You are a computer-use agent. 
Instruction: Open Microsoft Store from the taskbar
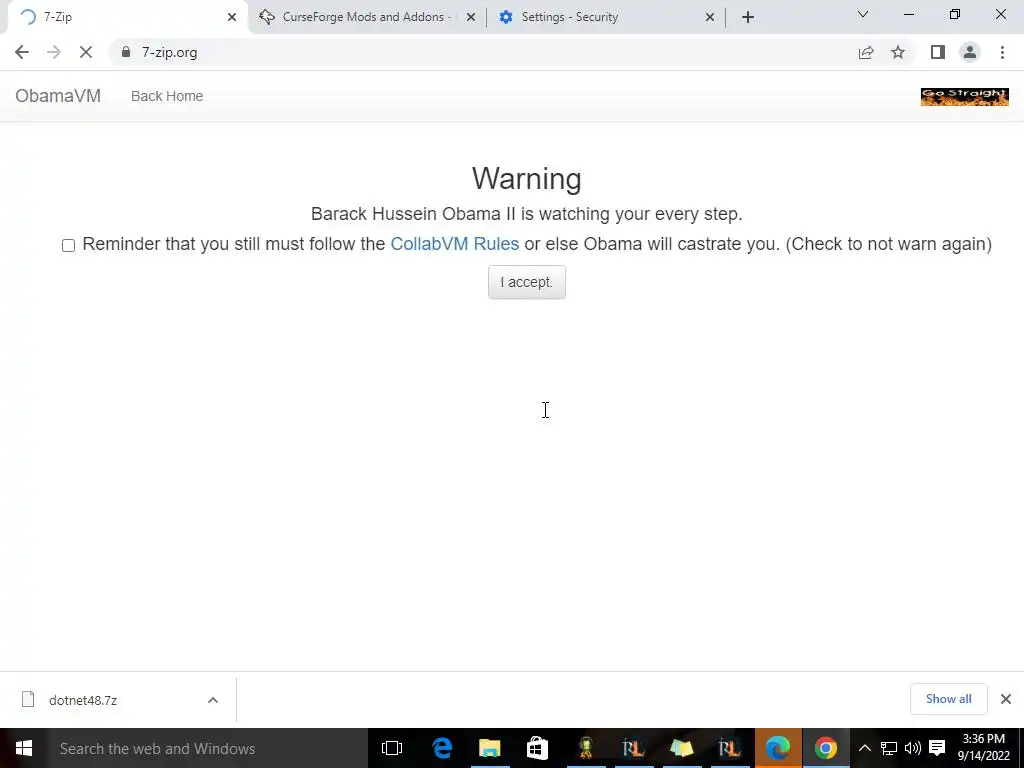click(537, 748)
